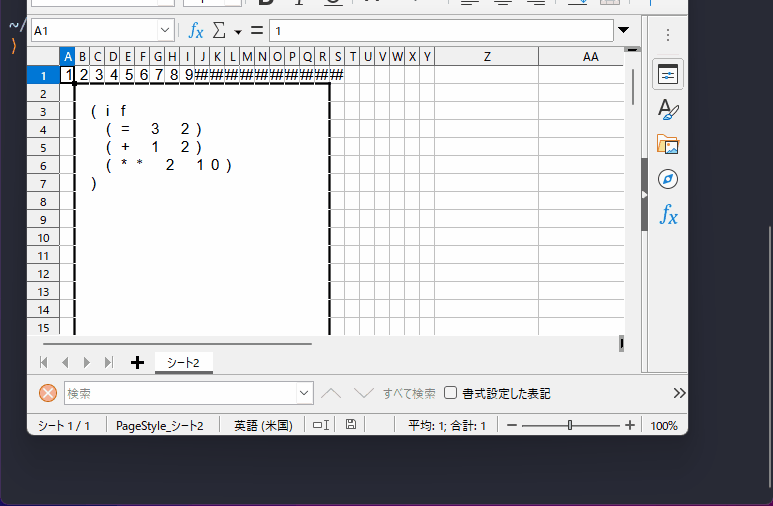
Task: Open the Gallery sidebar deck
Action: click(668, 145)
